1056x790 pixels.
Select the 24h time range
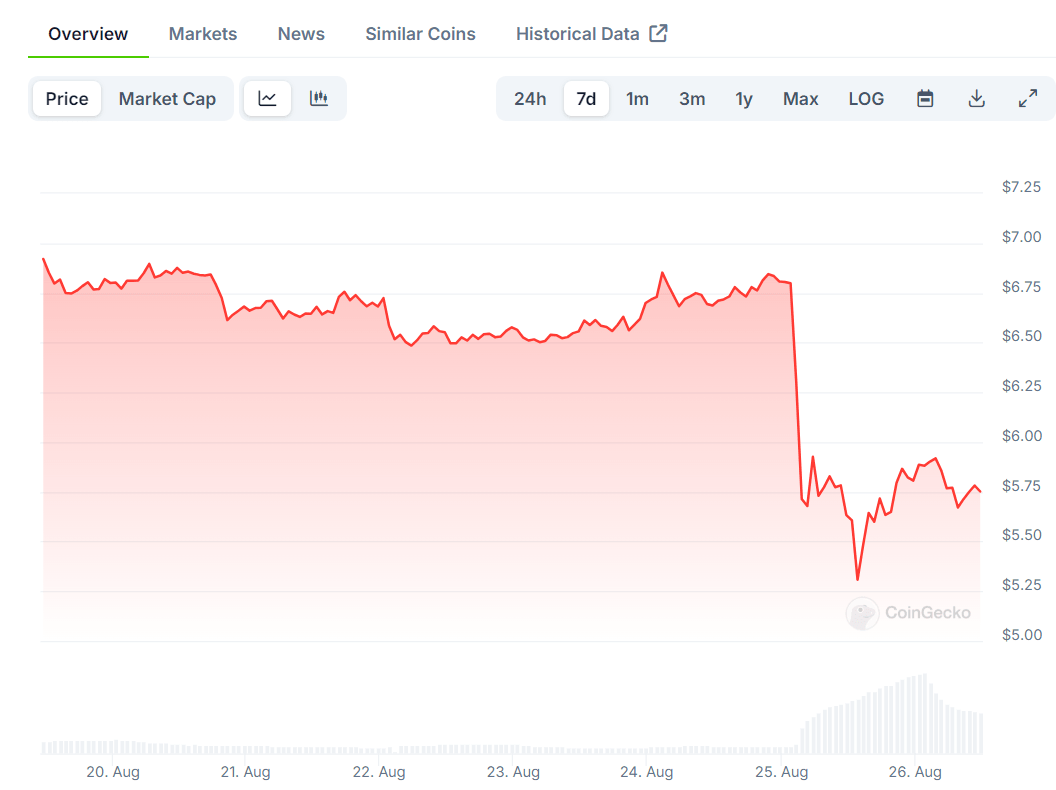click(x=530, y=98)
